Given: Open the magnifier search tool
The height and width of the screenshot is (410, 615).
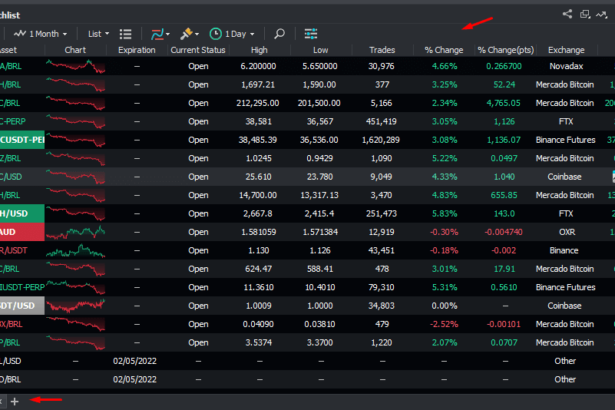Looking at the screenshot, I should click(x=279, y=34).
